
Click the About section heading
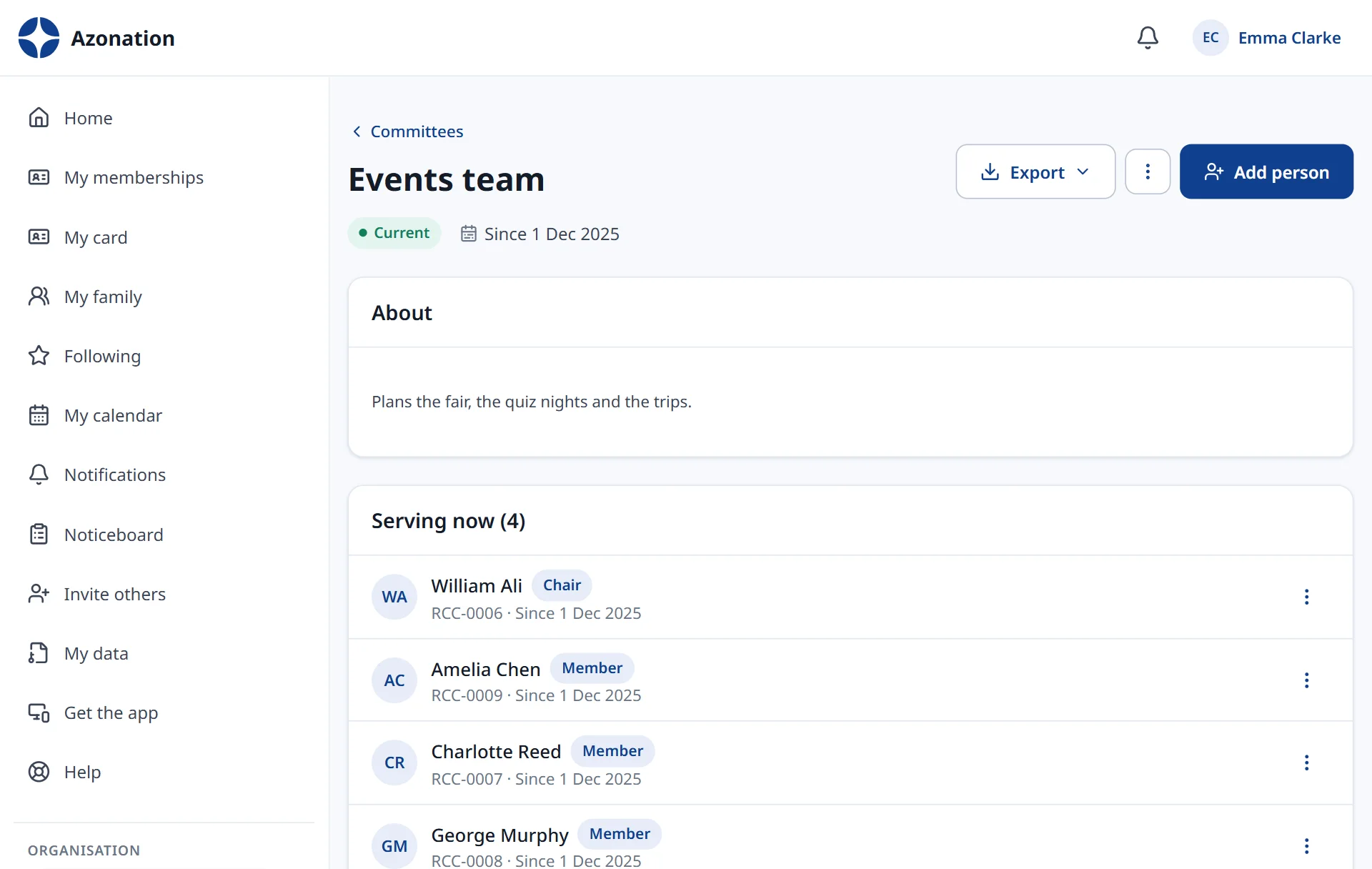tap(402, 313)
